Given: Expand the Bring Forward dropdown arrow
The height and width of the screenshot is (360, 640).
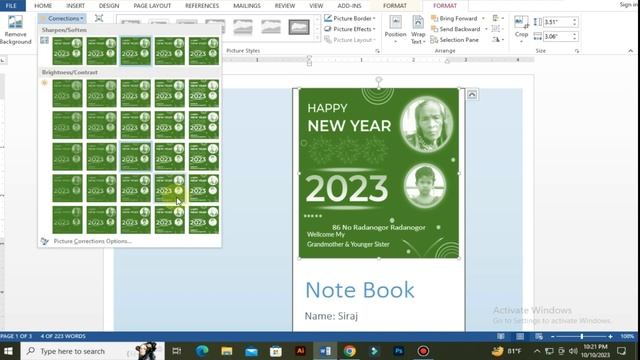Looking at the screenshot, I should click(483, 18).
